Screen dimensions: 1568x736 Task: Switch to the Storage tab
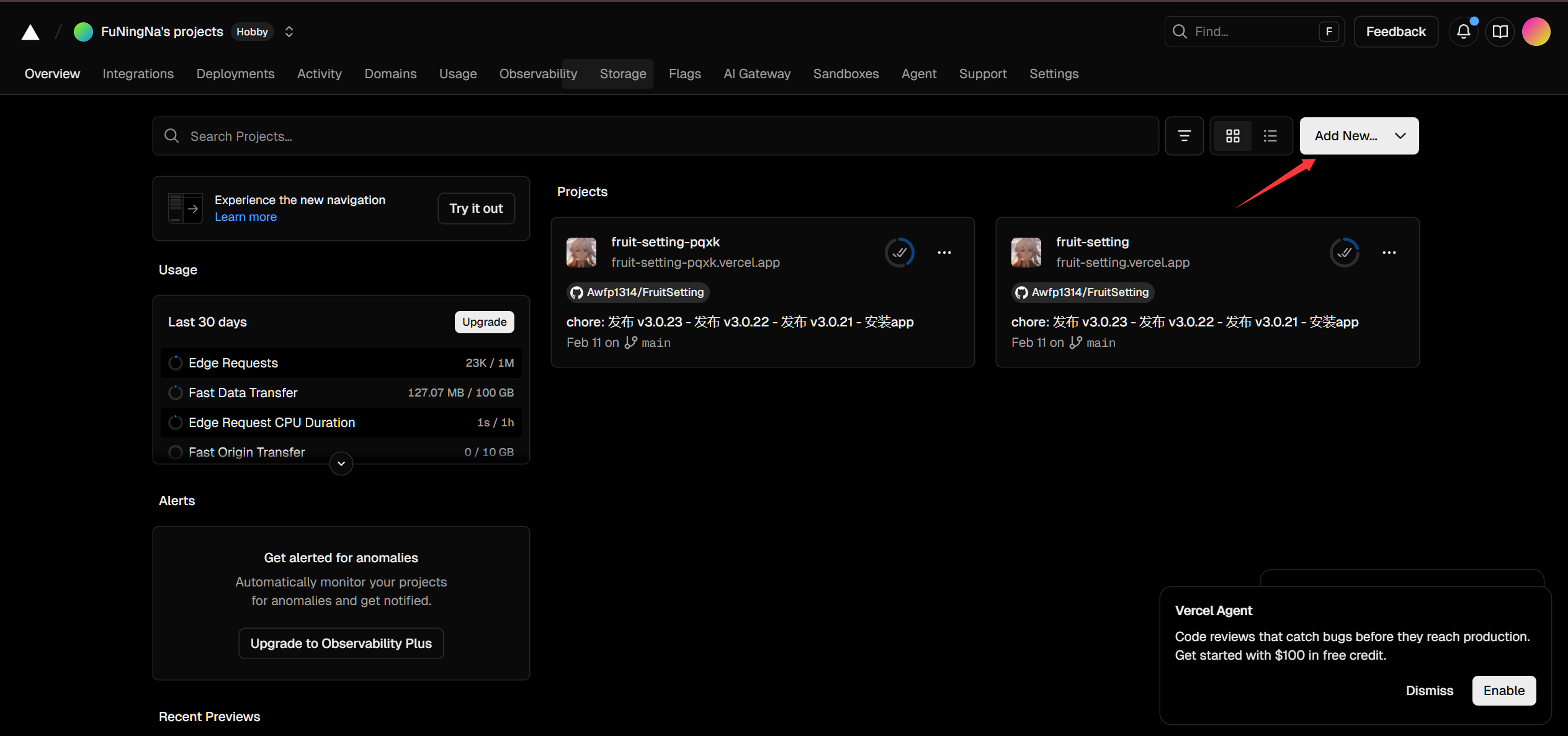coord(623,74)
